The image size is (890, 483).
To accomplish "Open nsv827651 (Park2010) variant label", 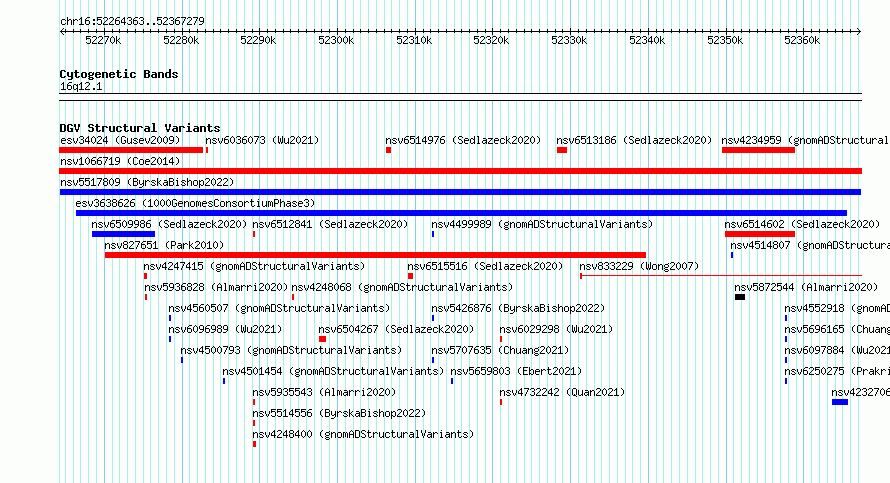I will [164, 245].
